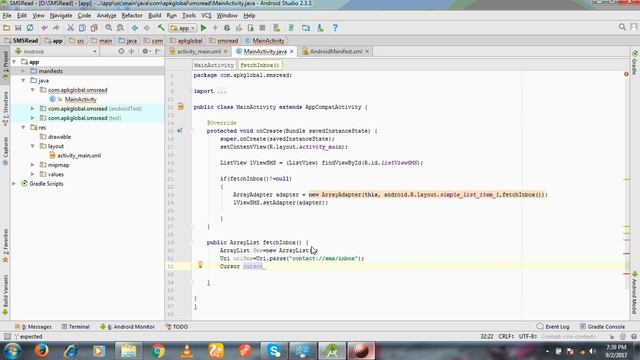Open the app run configuration dropdown

[183, 28]
